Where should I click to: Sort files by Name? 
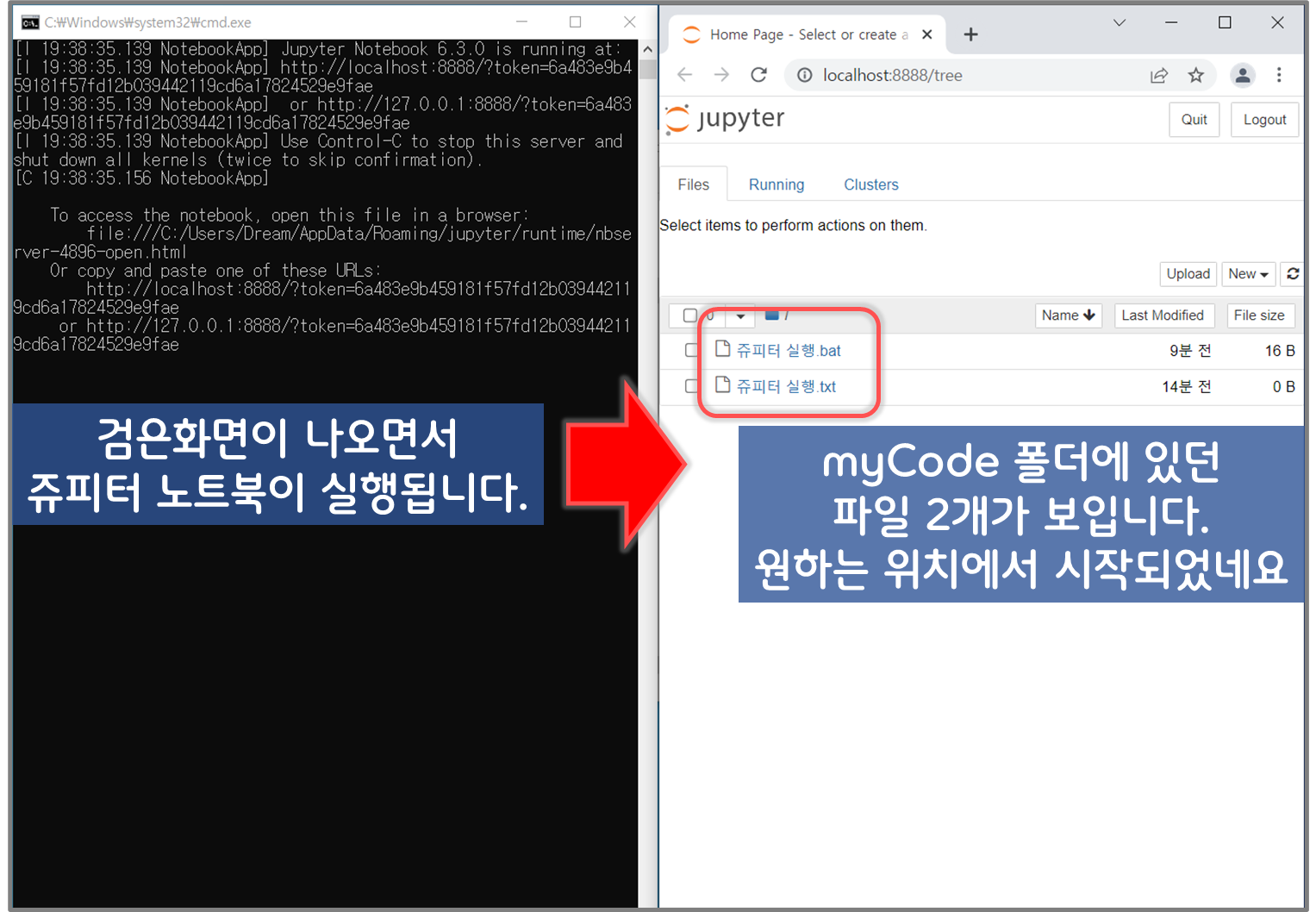[1068, 315]
